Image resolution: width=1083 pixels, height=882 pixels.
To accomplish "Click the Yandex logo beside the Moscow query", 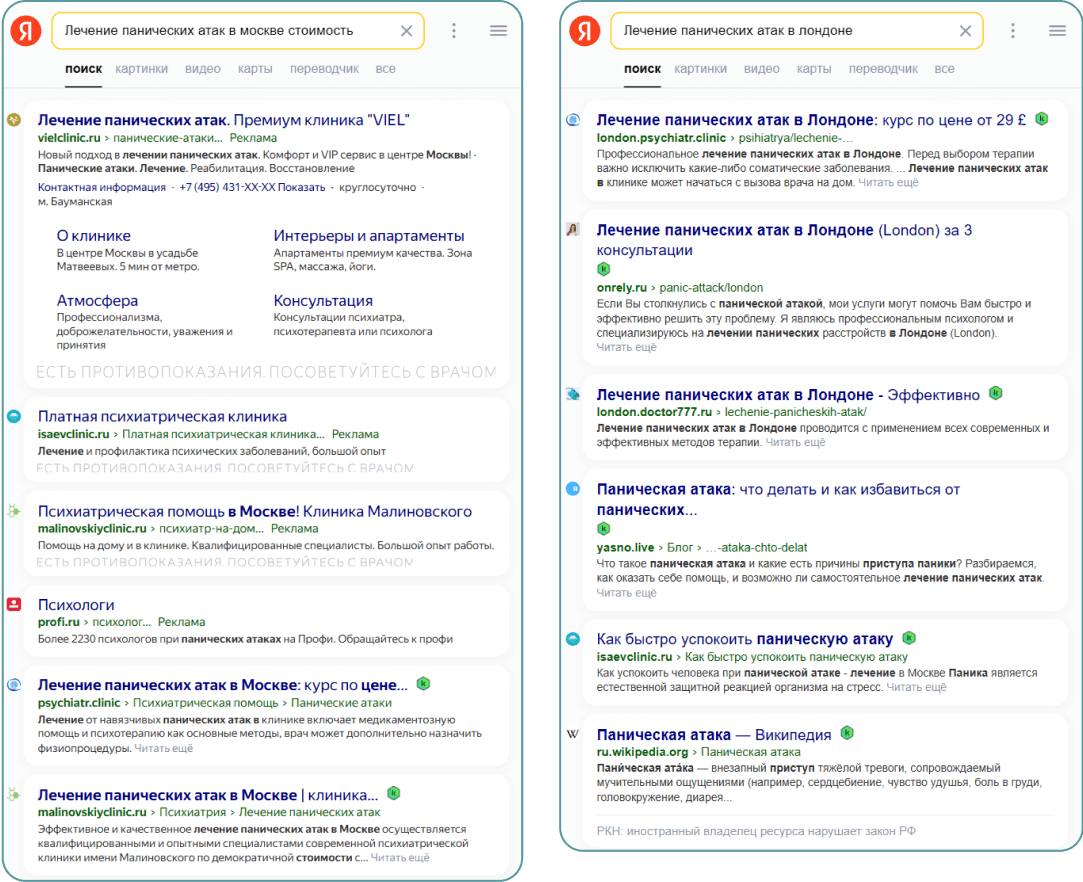I will 26,31.
